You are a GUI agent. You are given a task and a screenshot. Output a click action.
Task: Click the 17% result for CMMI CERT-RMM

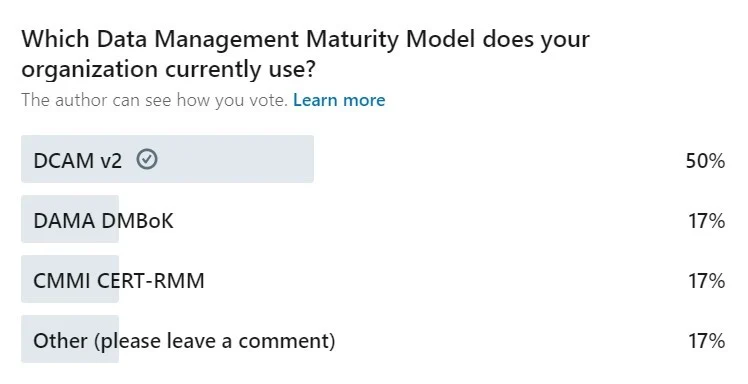[706, 281]
